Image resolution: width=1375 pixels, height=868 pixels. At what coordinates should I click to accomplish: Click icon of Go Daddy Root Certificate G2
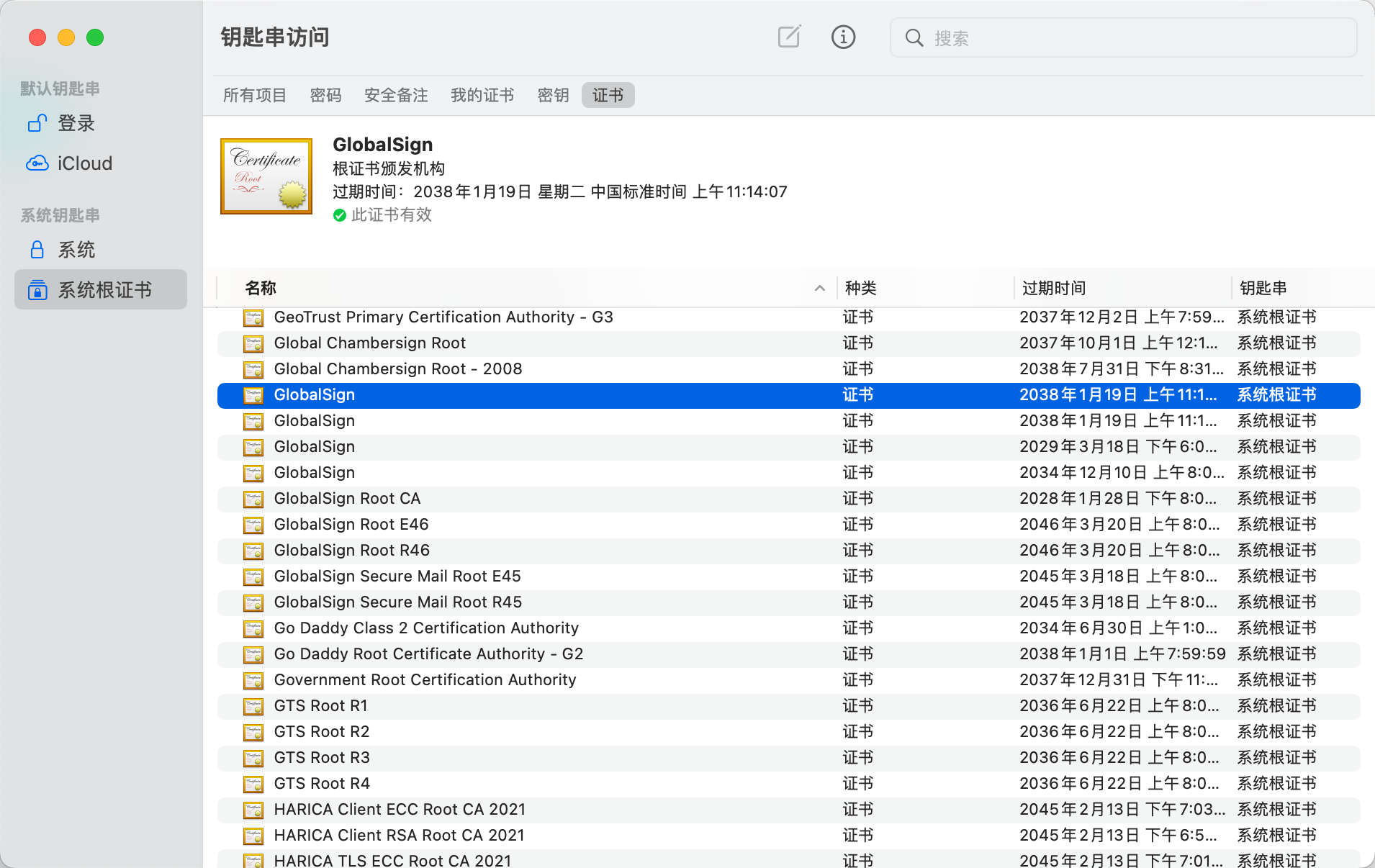253,654
